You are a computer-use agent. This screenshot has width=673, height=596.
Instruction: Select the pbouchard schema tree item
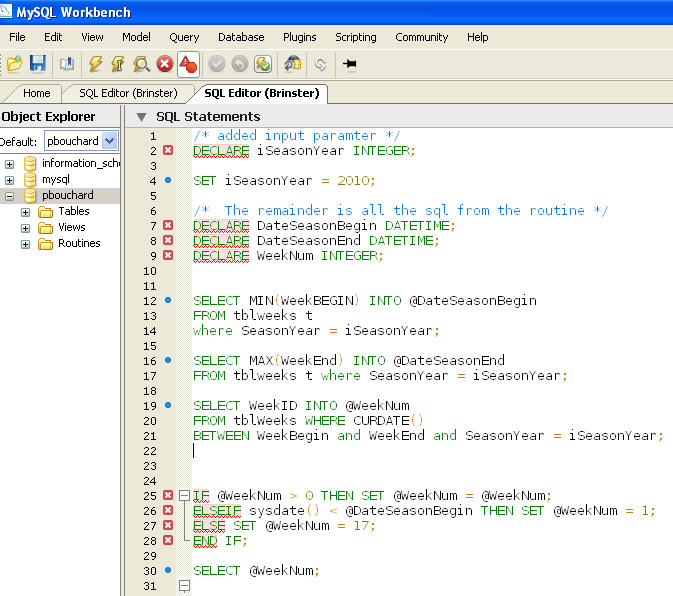(68, 195)
